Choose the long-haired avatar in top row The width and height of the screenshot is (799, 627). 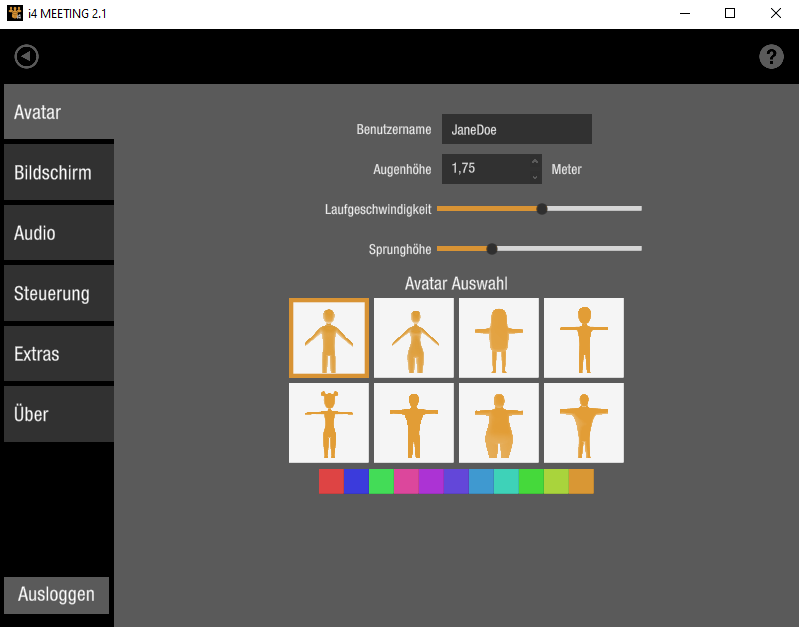[x=499, y=338]
